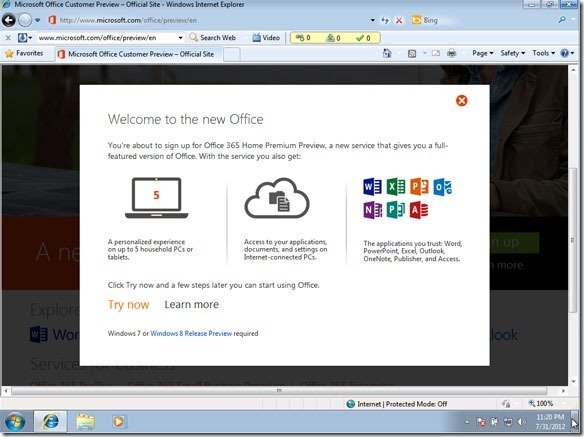Viewport: 584px width, 437px height.
Task: Open Windows Media Player from taskbar
Action: pyautogui.click(x=119, y=422)
